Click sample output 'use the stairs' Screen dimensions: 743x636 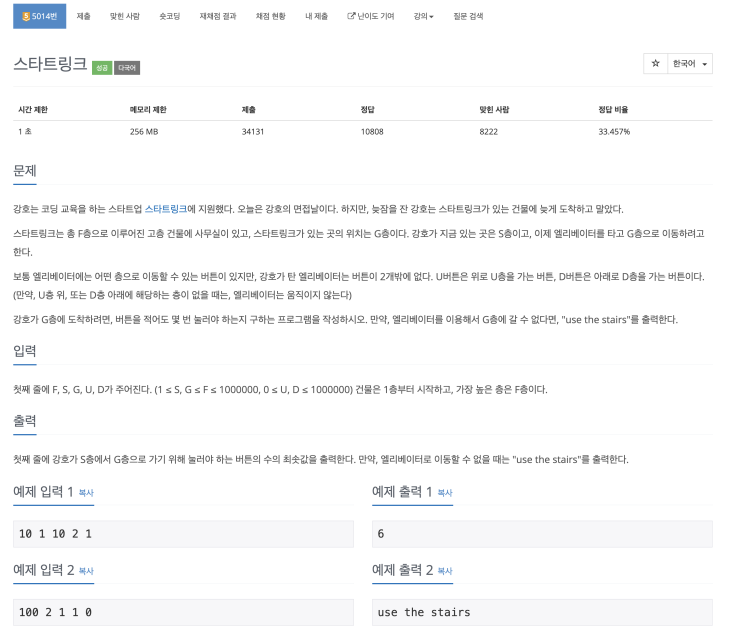tap(424, 612)
